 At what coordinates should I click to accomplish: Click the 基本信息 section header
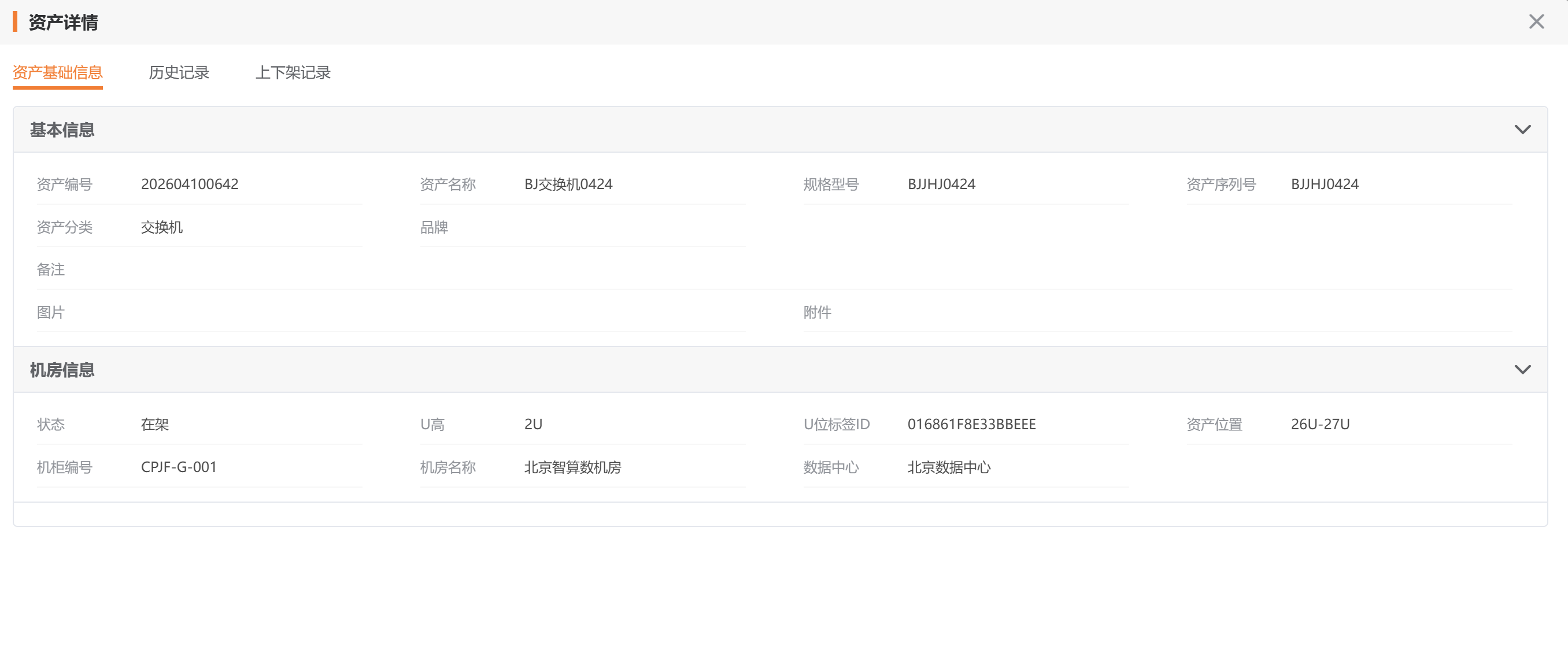(x=62, y=130)
